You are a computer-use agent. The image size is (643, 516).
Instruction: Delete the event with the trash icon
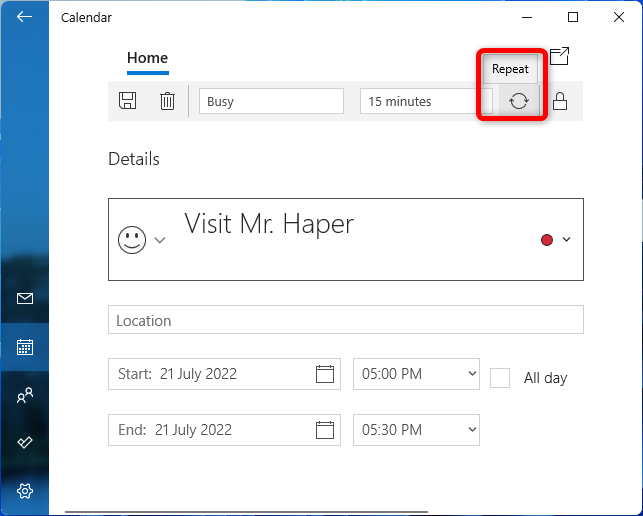pos(167,101)
